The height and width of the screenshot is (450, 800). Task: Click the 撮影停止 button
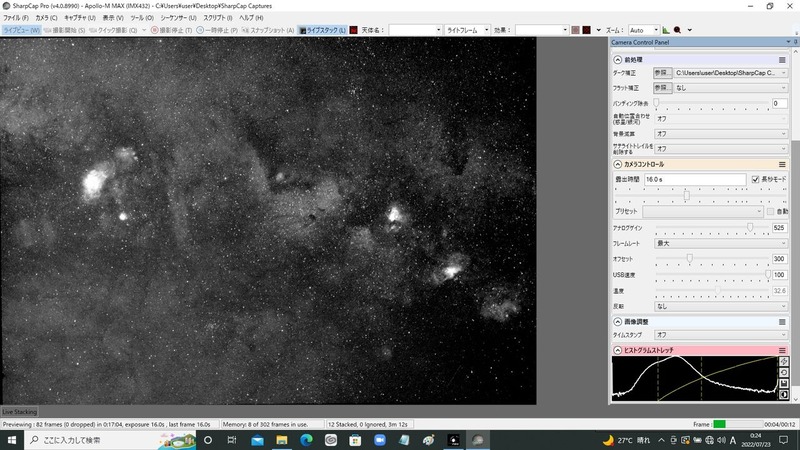171,30
